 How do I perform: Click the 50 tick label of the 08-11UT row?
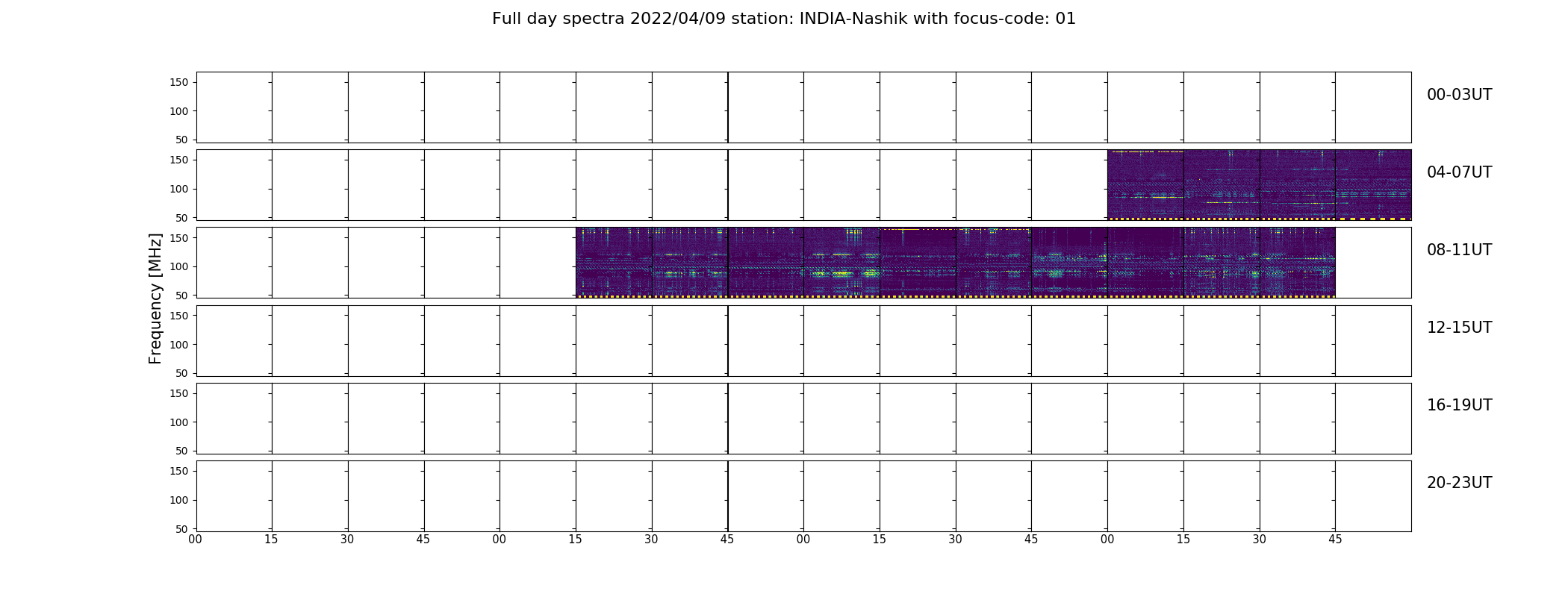click(182, 296)
